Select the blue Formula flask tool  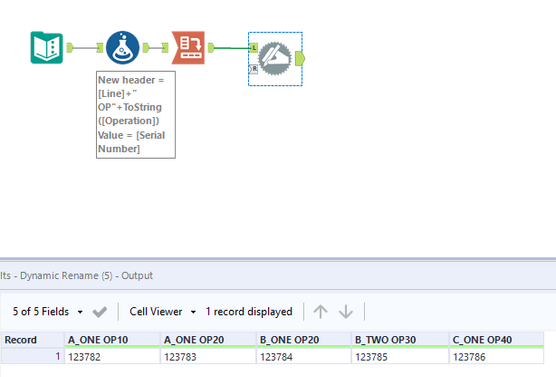coord(123,48)
